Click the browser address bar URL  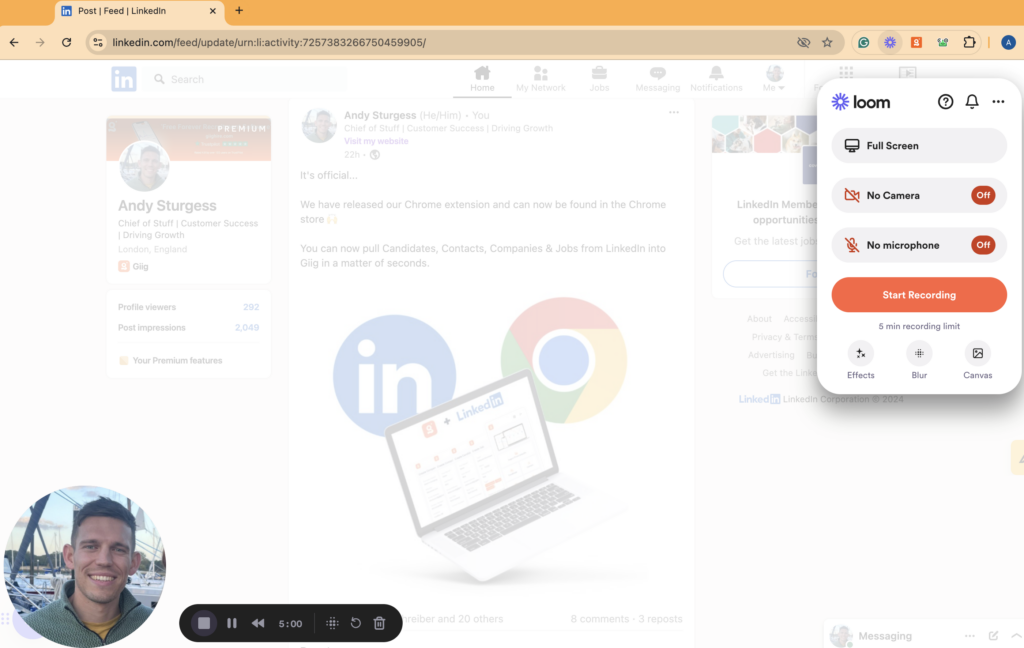(x=269, y=42)
